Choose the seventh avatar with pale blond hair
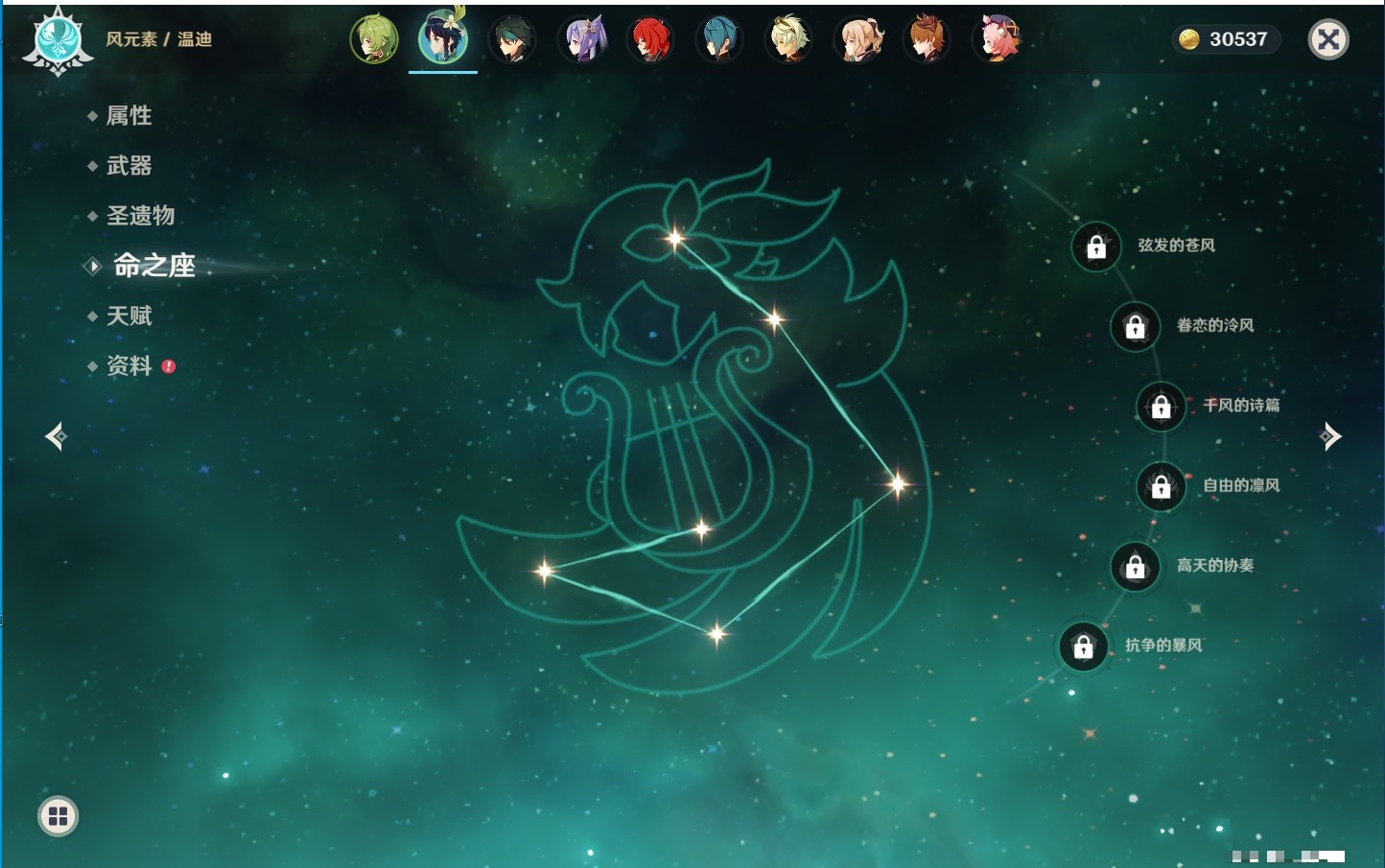 coord(788,39)
